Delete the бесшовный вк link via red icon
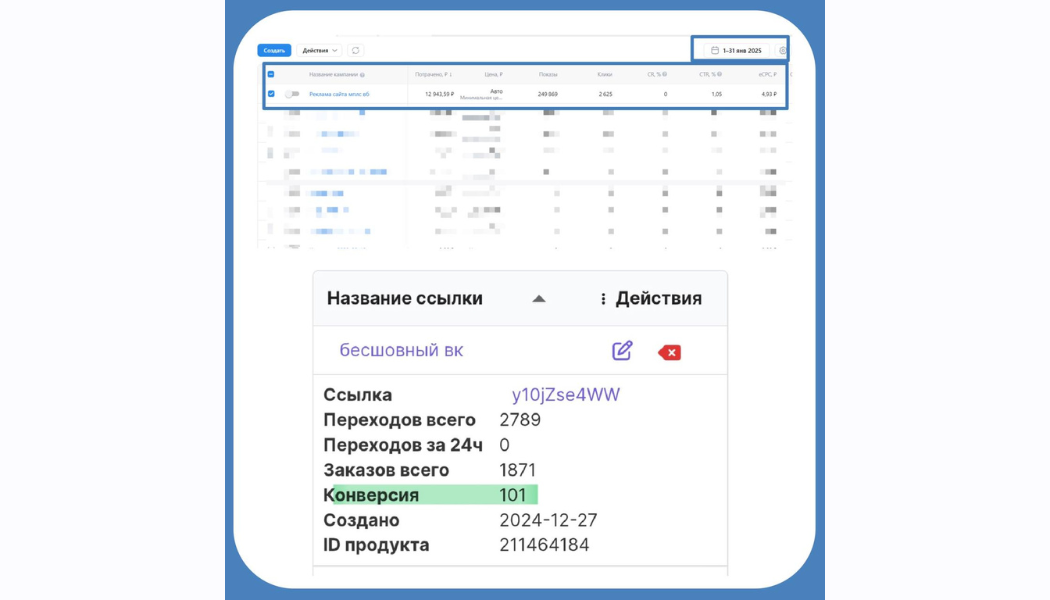Screen dimensions: 1050x600 pos(668,352)
